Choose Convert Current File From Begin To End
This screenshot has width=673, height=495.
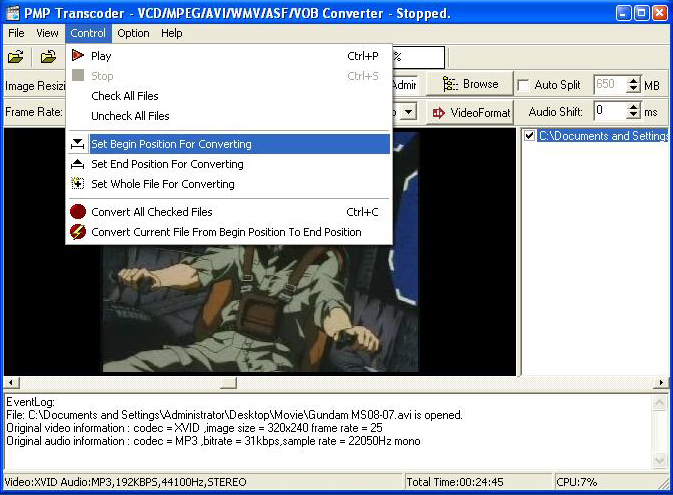point(229,232)
